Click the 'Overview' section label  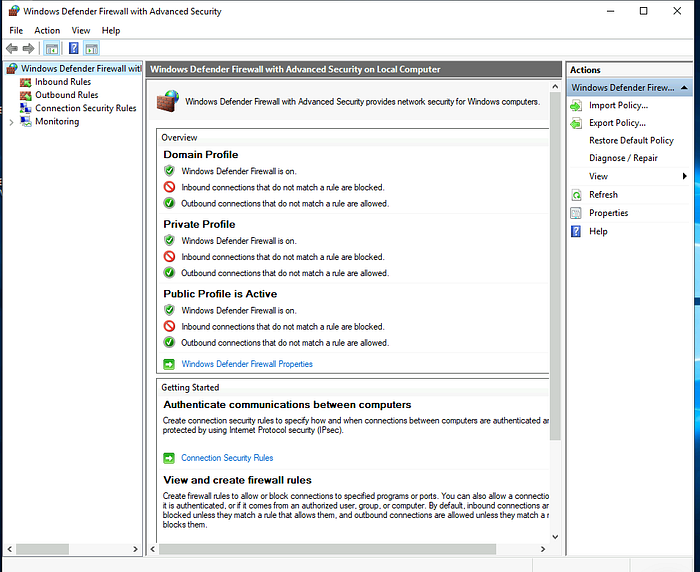(179, 138)
